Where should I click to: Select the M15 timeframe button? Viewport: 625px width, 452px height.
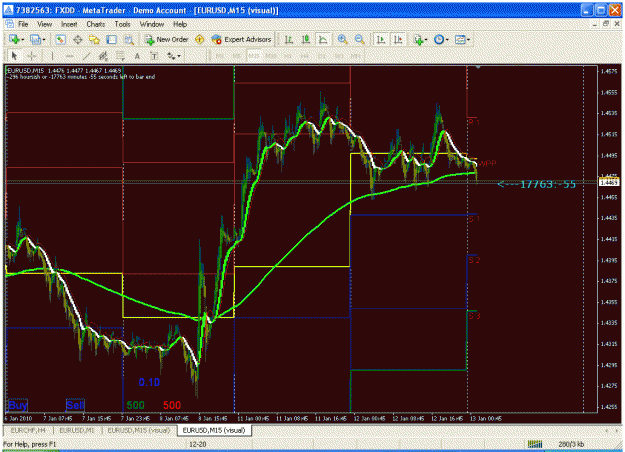254,56
